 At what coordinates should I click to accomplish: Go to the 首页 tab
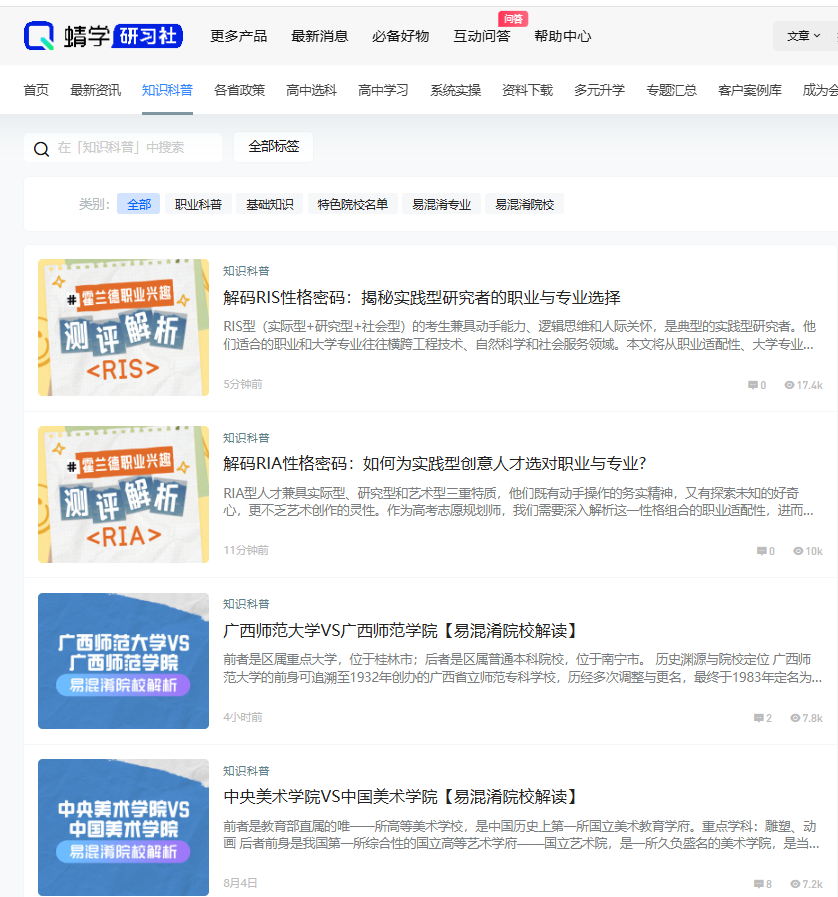point(36,90)
